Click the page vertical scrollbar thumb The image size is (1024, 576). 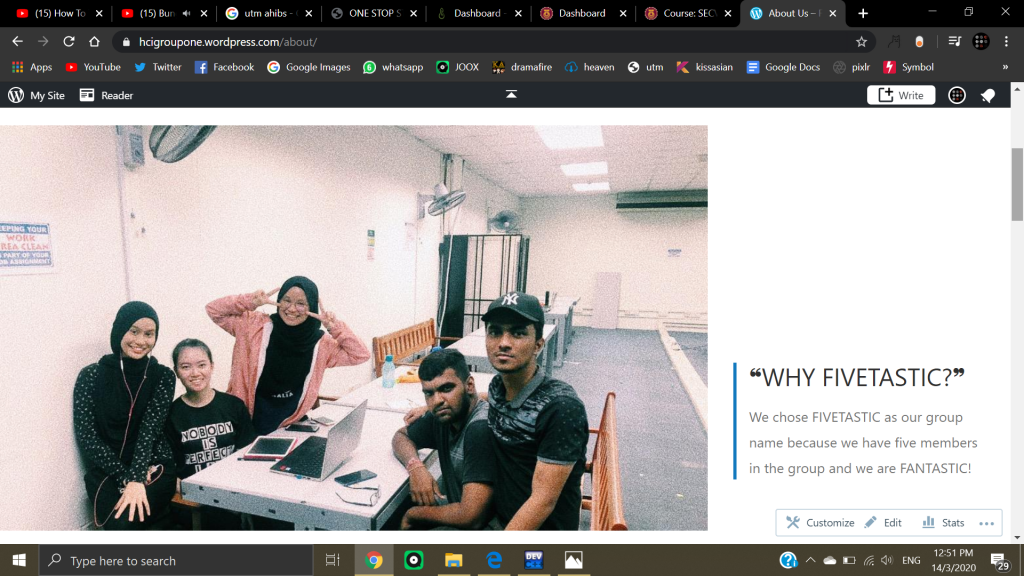tap(1017, 184)
